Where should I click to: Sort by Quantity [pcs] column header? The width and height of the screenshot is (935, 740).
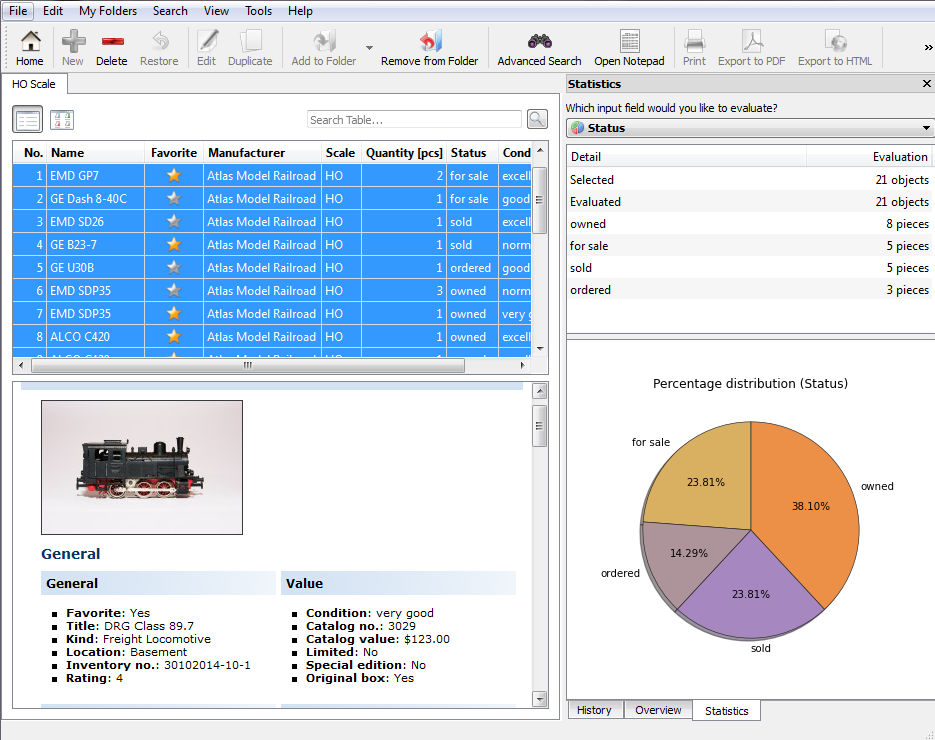(404, 153)
